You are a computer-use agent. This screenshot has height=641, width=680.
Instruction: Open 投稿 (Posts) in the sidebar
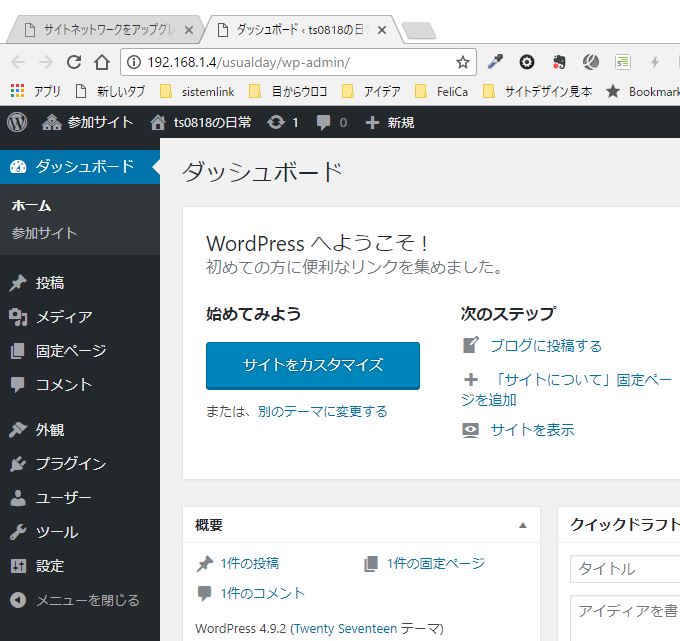click(50, 283)
